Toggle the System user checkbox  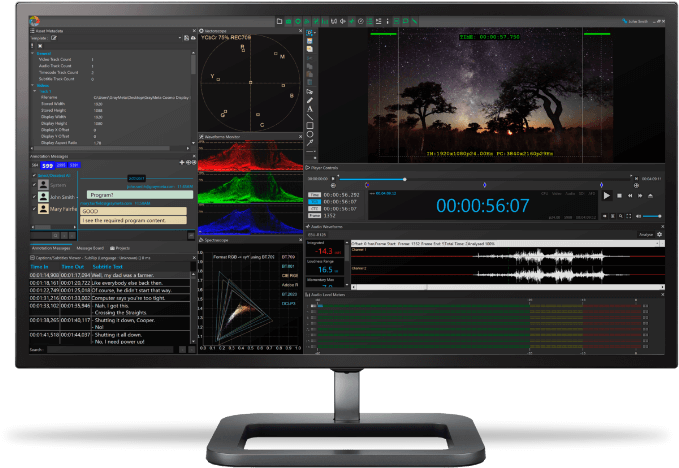click(x=34, y=184)
